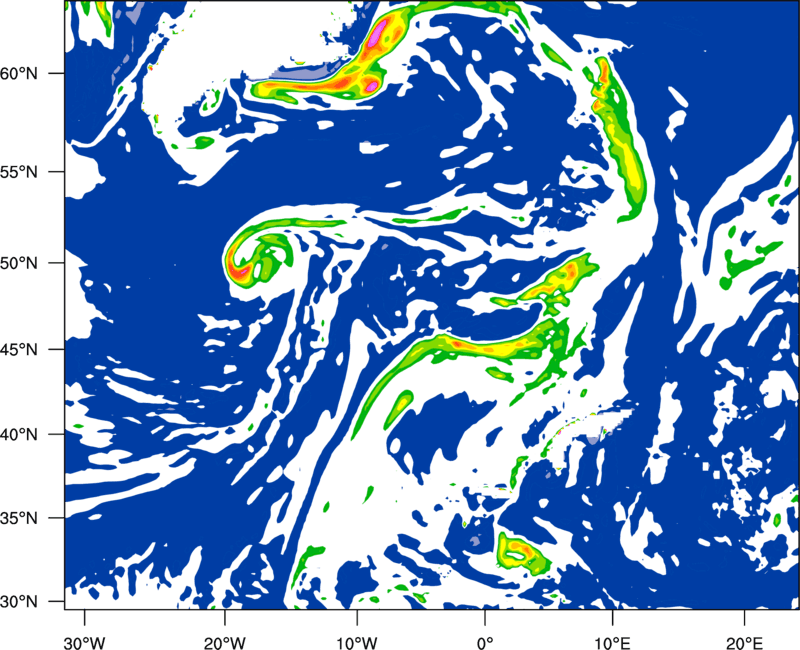Viewport: 800px width, 650px height.
Task: Click the 0° longitude label
Action: click(485, 643)
